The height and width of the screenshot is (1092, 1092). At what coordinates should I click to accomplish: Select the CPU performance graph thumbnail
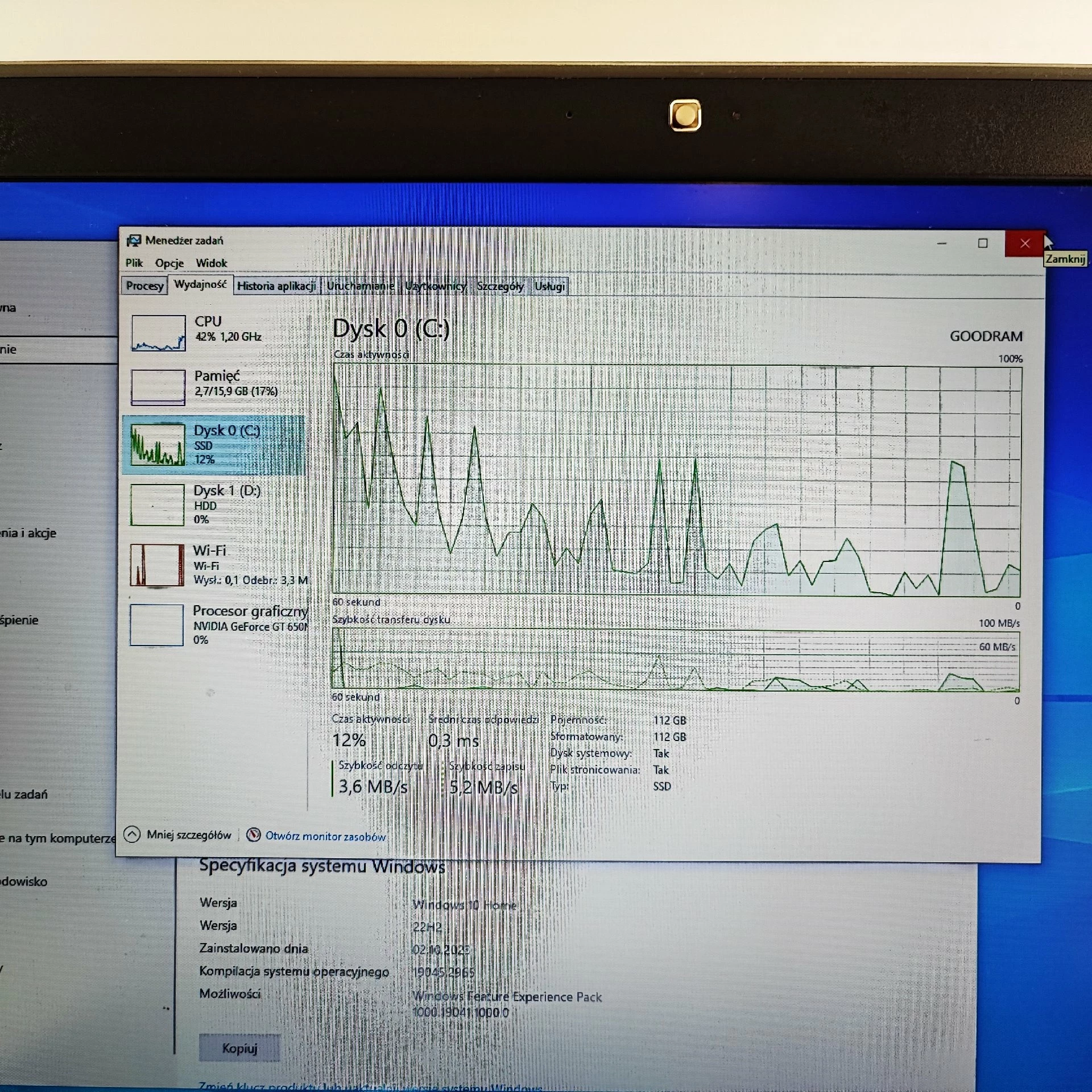point(158,333)
